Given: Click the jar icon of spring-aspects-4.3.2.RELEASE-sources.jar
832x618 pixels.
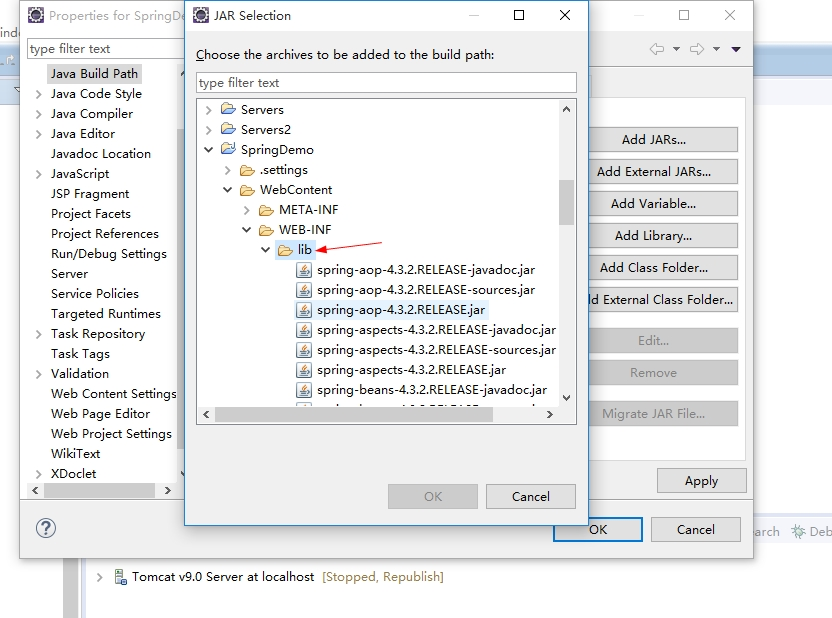Looking at the screenshot, I should point(304,350).
